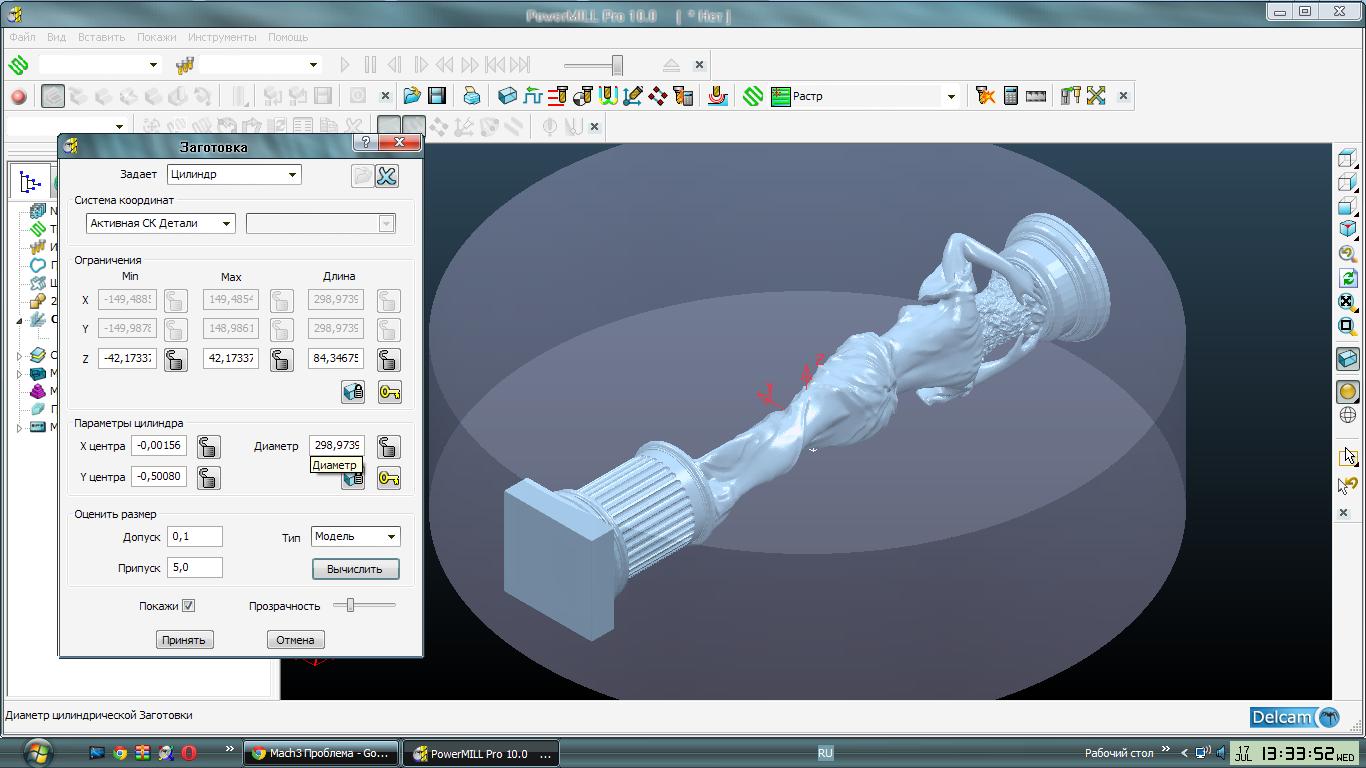Toggle lock for Z Длина value
Viewport: 1366px width, 768px height.
[388, 359]
